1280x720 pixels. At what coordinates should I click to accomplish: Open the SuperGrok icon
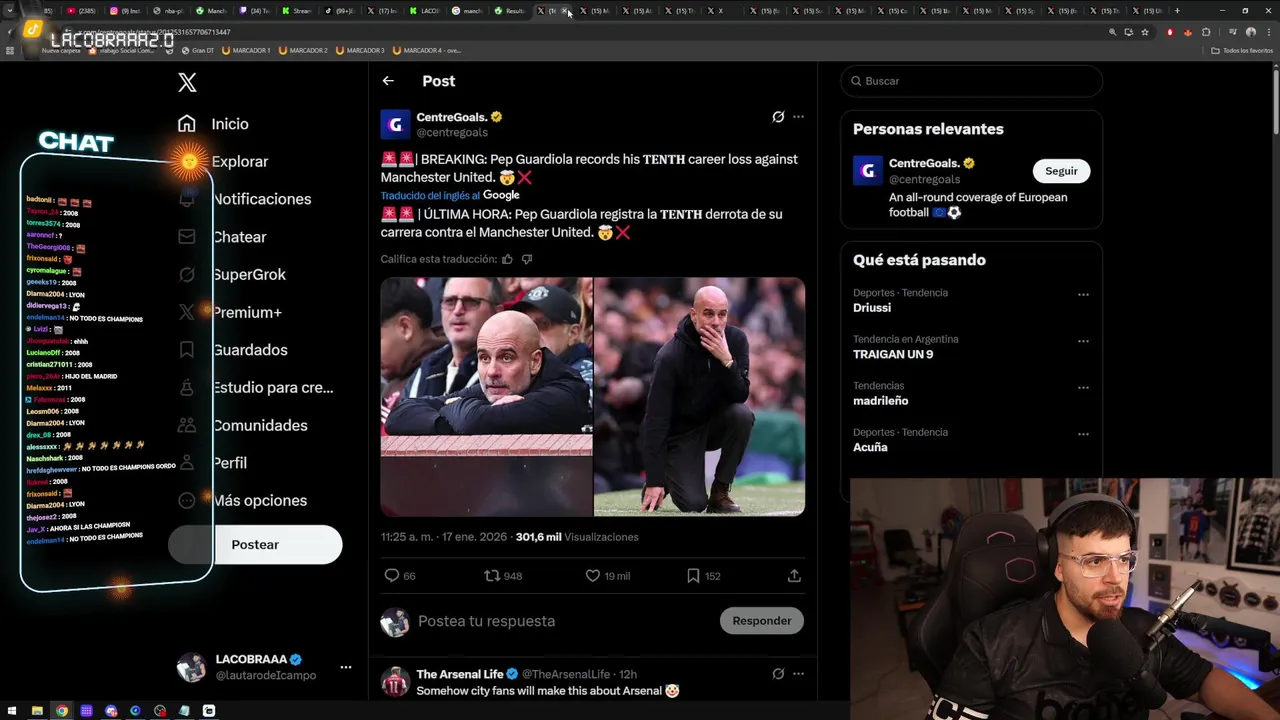pos(187,274)
